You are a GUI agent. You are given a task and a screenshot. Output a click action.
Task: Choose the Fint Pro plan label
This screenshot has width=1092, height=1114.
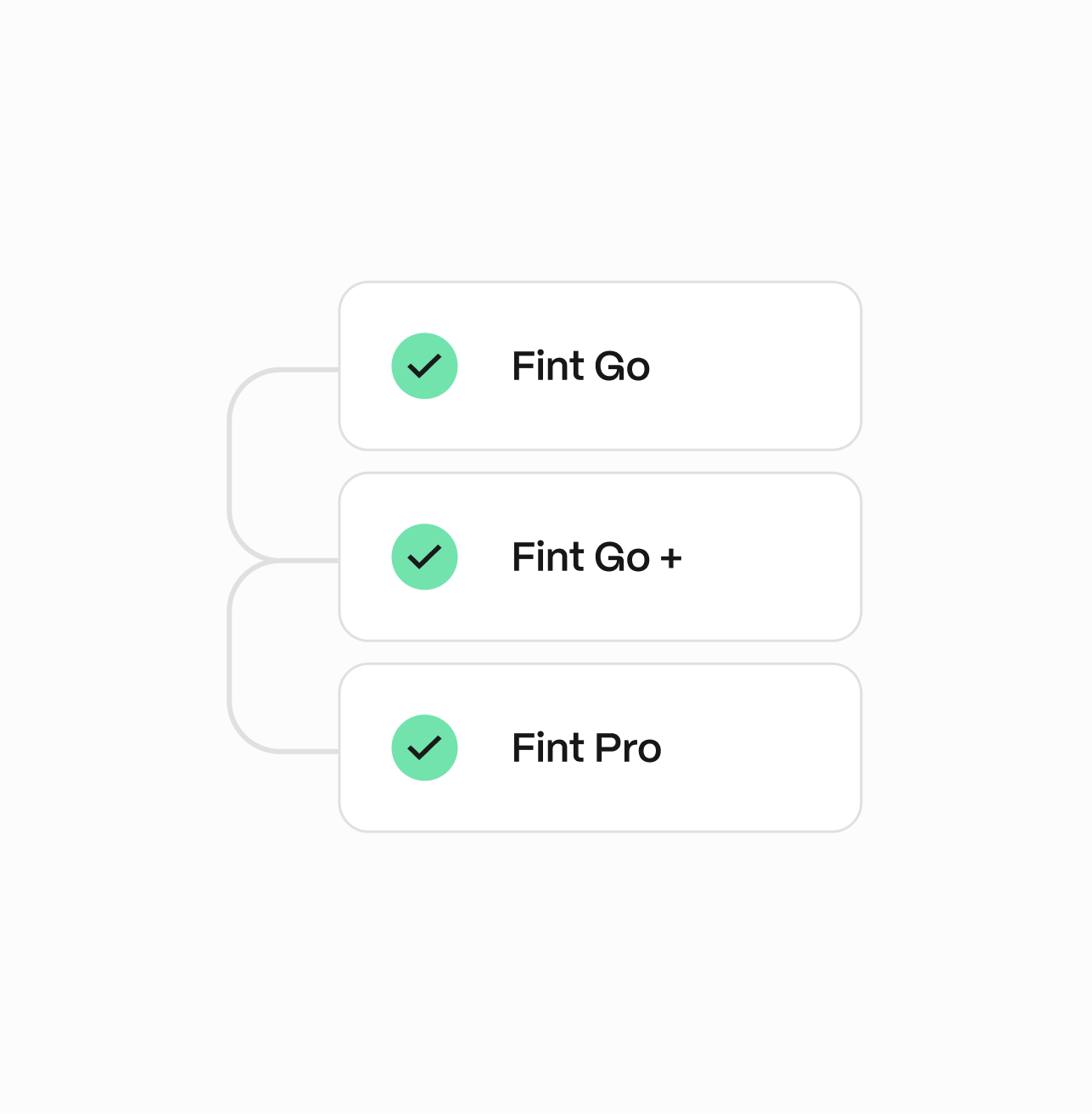click(586, 748)
